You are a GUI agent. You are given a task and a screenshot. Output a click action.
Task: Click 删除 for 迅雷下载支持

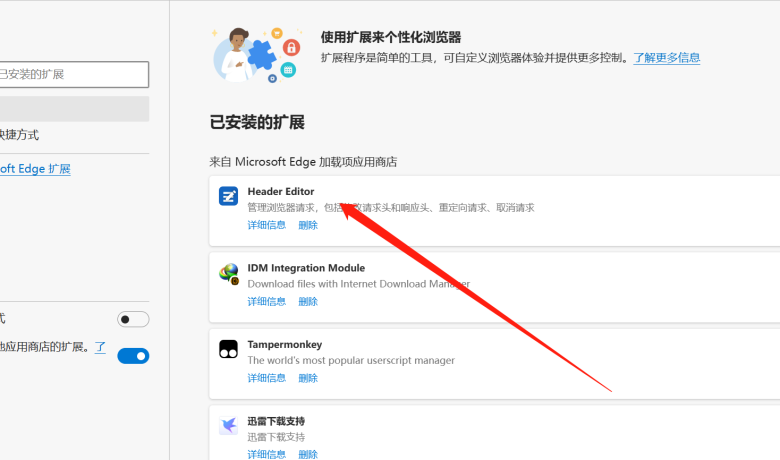pyautogui.click(x=308, y=454)
